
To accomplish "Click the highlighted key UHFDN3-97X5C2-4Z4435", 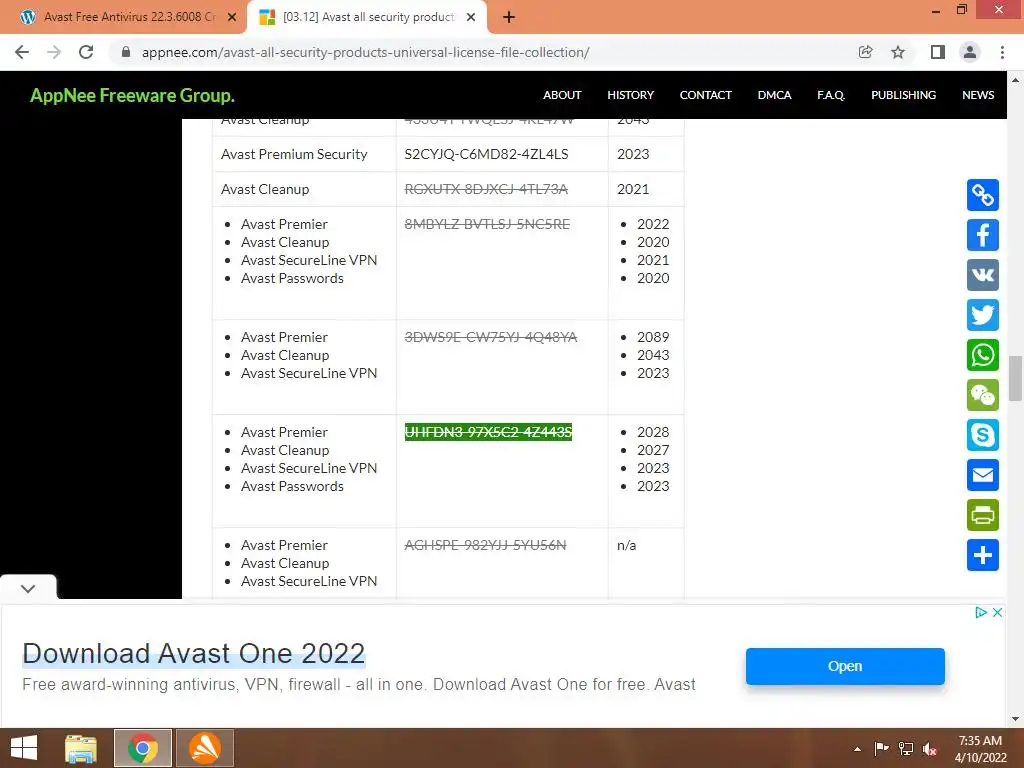I will (488, 432).
